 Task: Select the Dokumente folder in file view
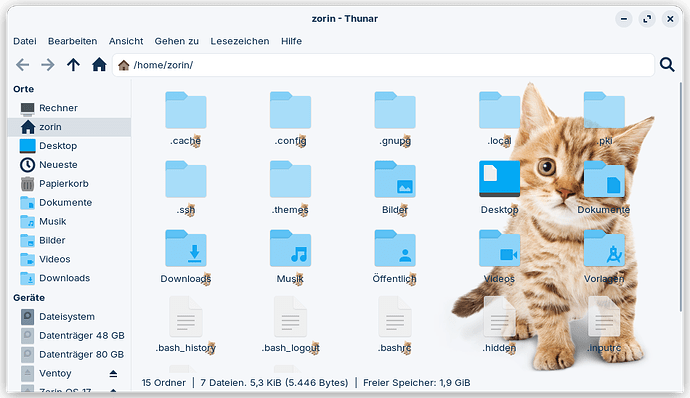[604, 179]
